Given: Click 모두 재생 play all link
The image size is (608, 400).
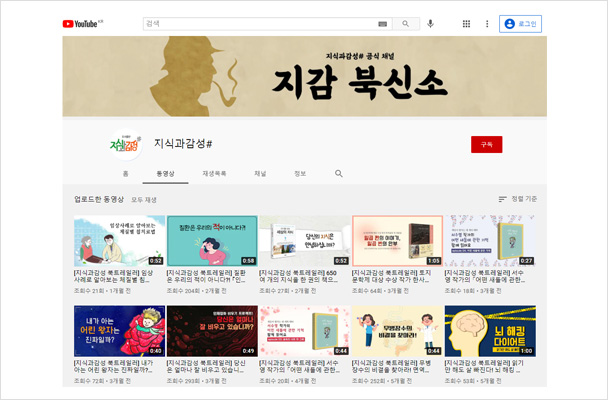Looking at the screenshot, I should (x=143, y=200).
